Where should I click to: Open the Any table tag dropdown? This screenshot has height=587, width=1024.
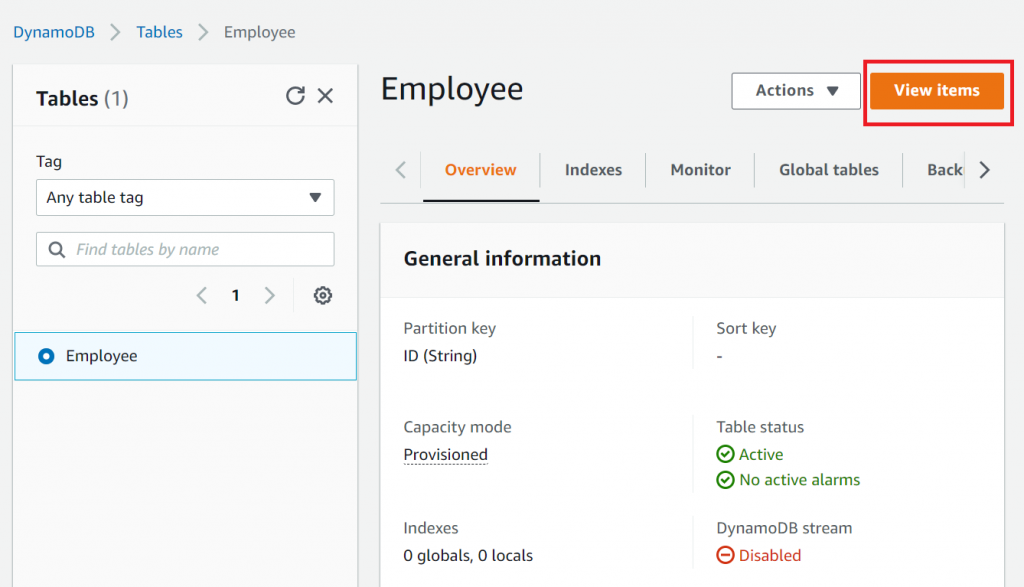185,198
